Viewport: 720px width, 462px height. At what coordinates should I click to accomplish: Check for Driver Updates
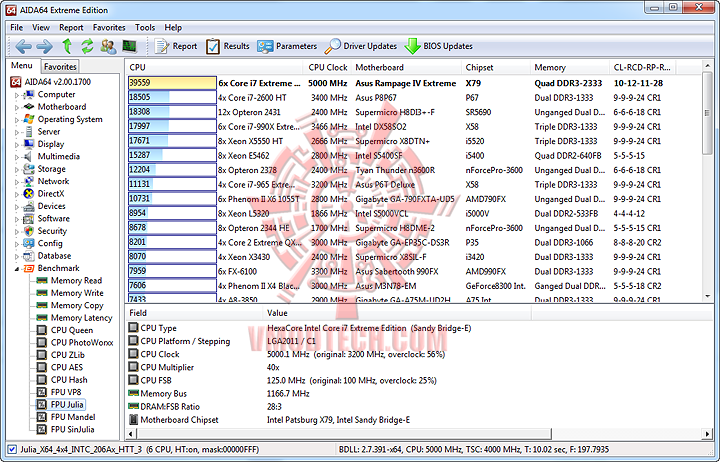360,46
